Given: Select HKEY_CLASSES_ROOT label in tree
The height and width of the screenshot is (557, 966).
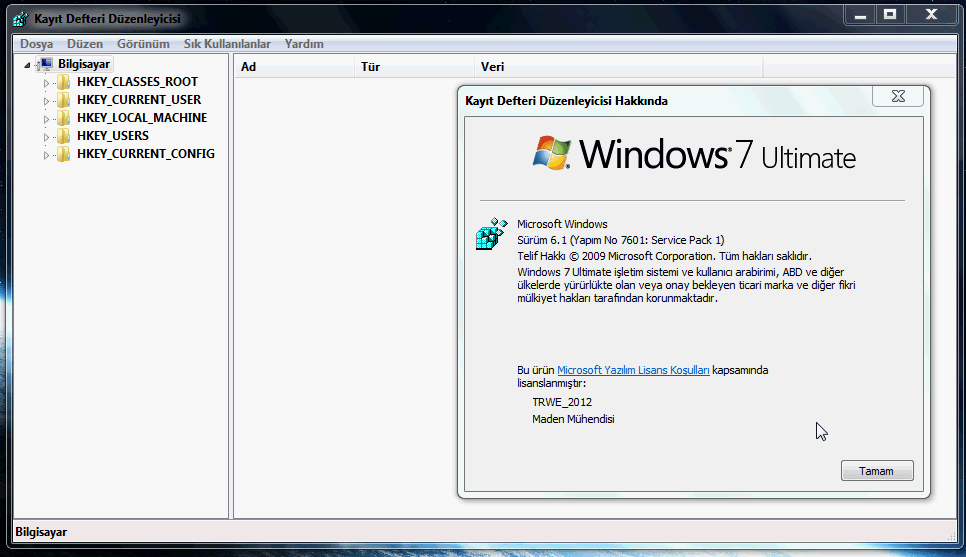Looking at the screenshot, I should 137,82.
